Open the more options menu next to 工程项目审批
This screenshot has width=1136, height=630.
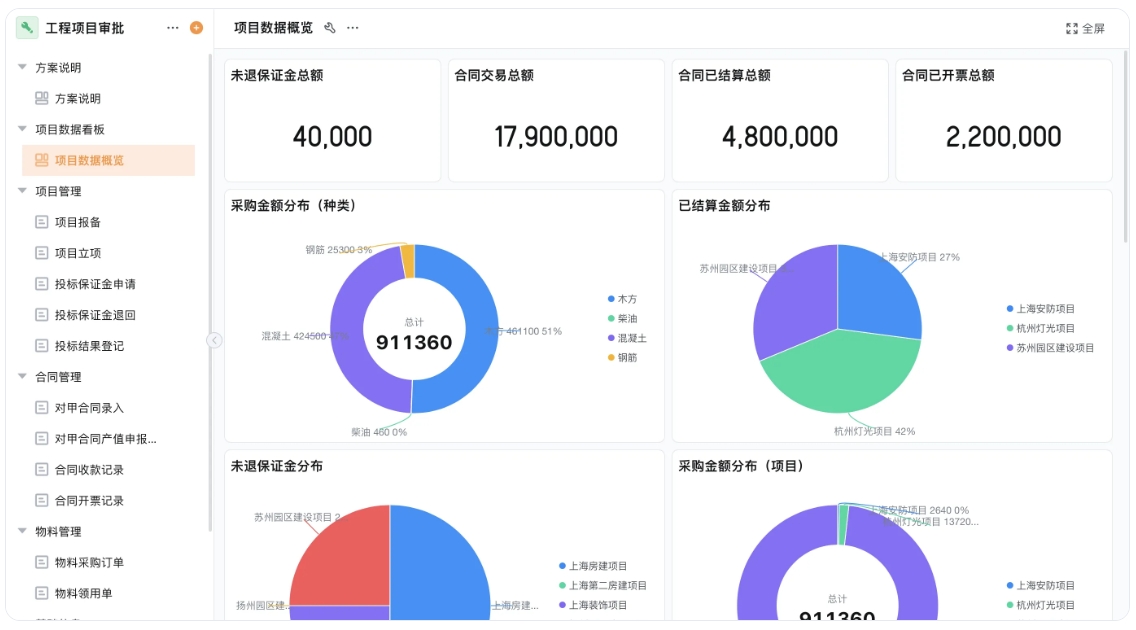pyautogui.click(x=170, y=28)
